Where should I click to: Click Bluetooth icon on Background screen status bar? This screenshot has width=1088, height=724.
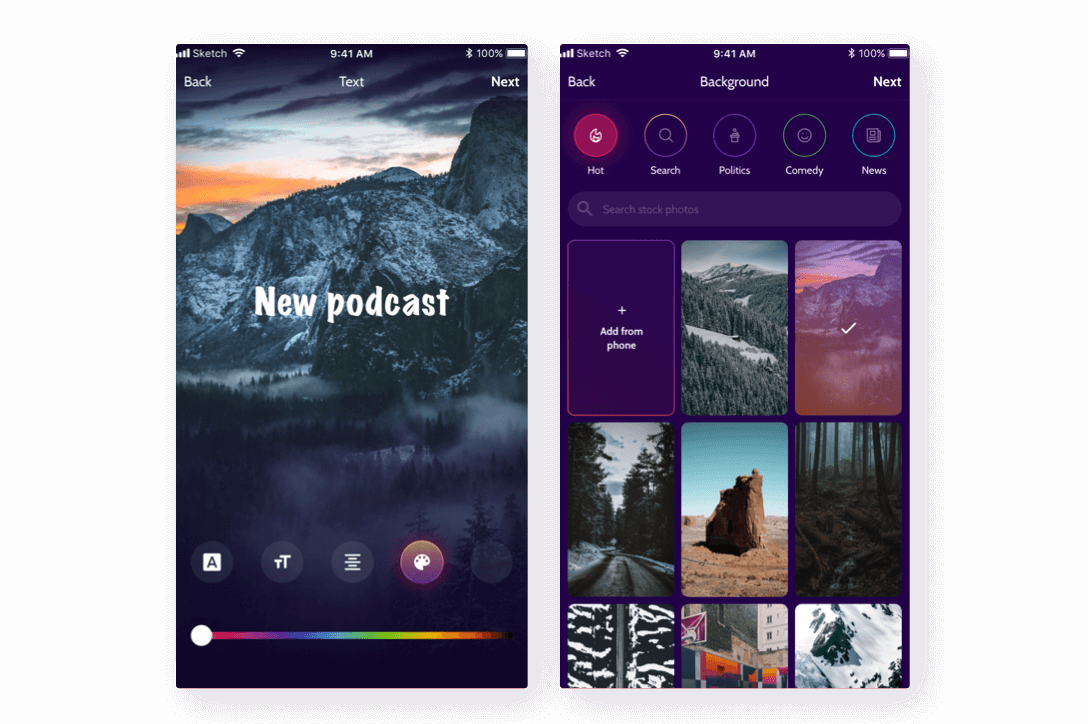coord(851,53)
